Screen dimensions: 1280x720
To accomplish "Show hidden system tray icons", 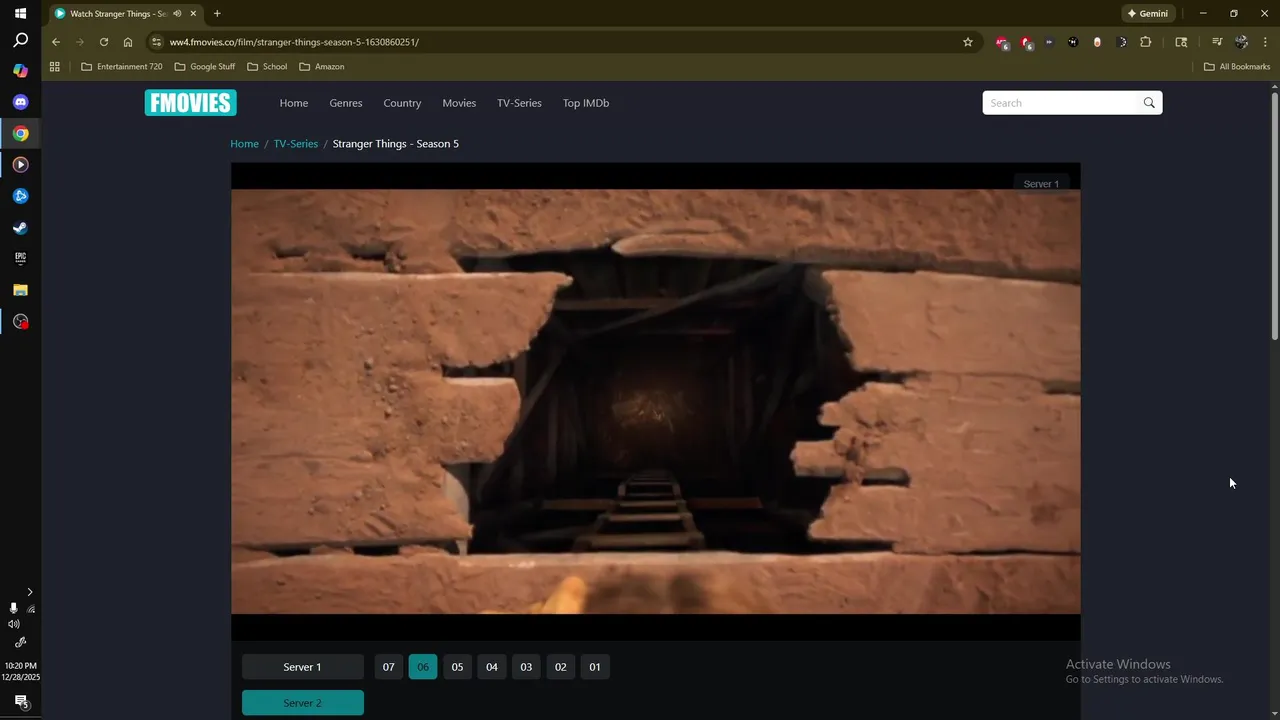I will pyautogui.click(x=29, y=592).
